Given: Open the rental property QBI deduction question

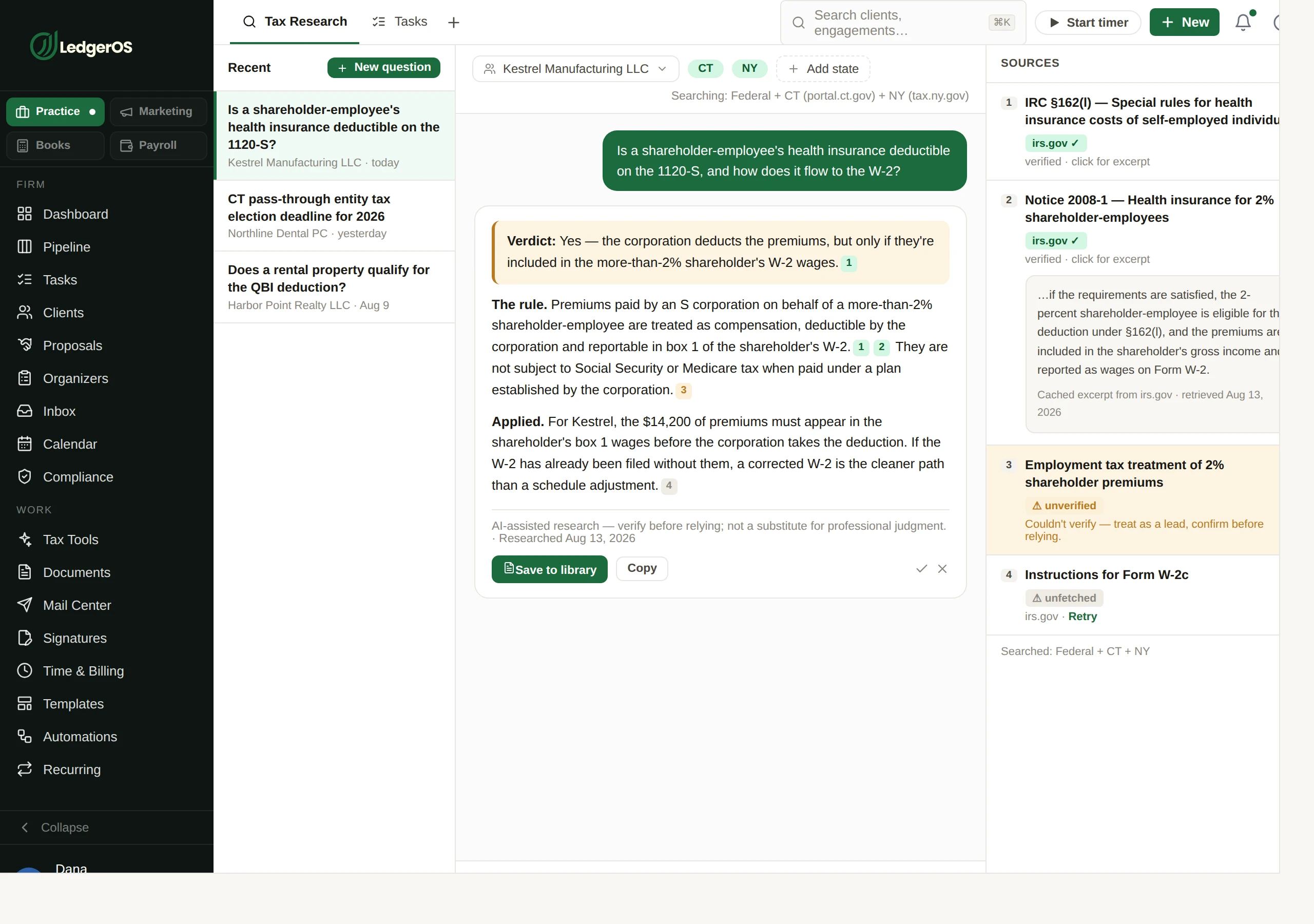Looking at the screenshot, I should pyautogui.click(x=334, y=287).
